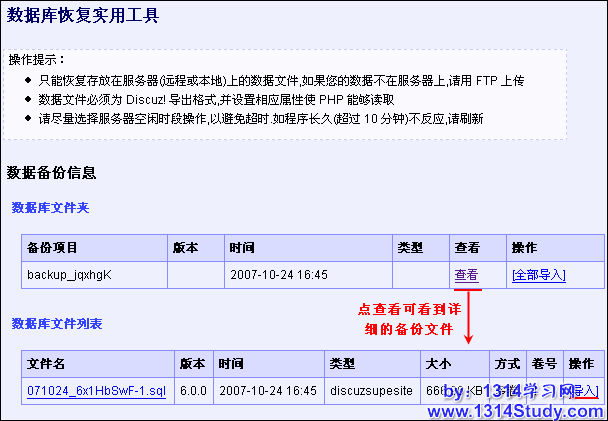The height and width of the screenshot is (421, 608).
Task: Select the 数据备份信息 section heading
Action: 52,173
